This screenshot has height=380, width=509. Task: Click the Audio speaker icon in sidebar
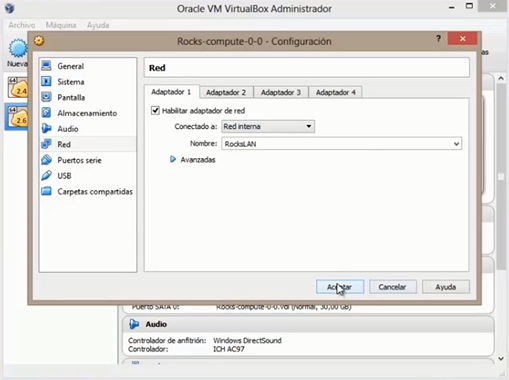point(46,128)
